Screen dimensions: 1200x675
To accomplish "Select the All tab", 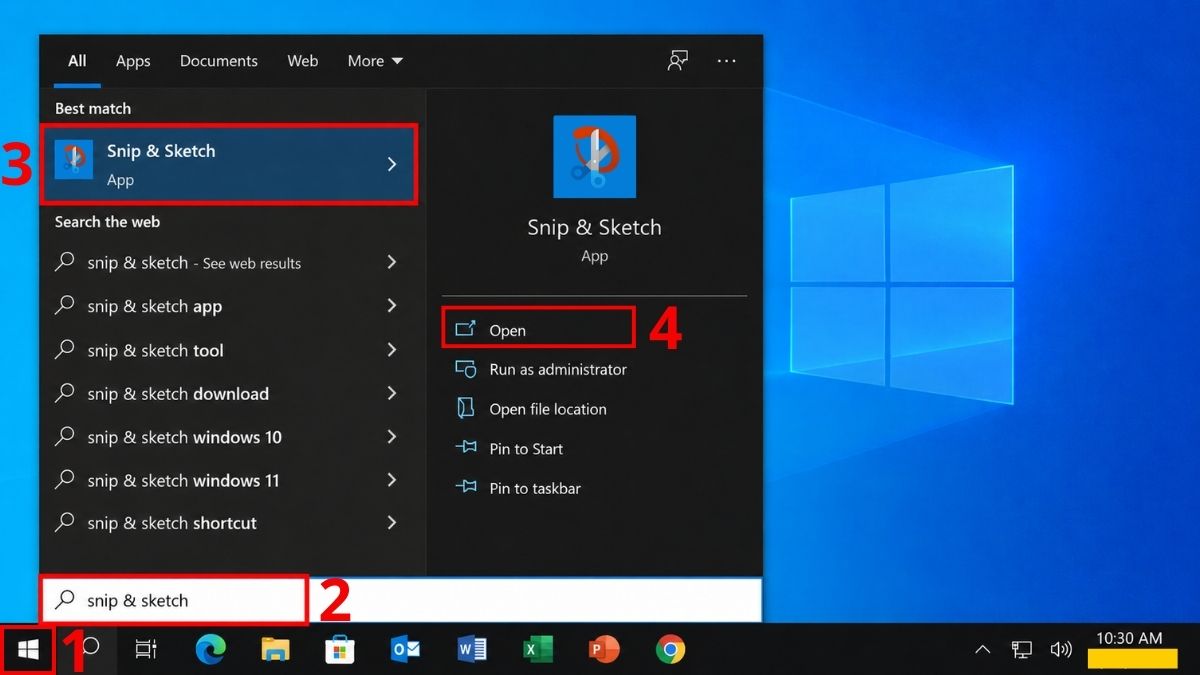I will 77,61.
